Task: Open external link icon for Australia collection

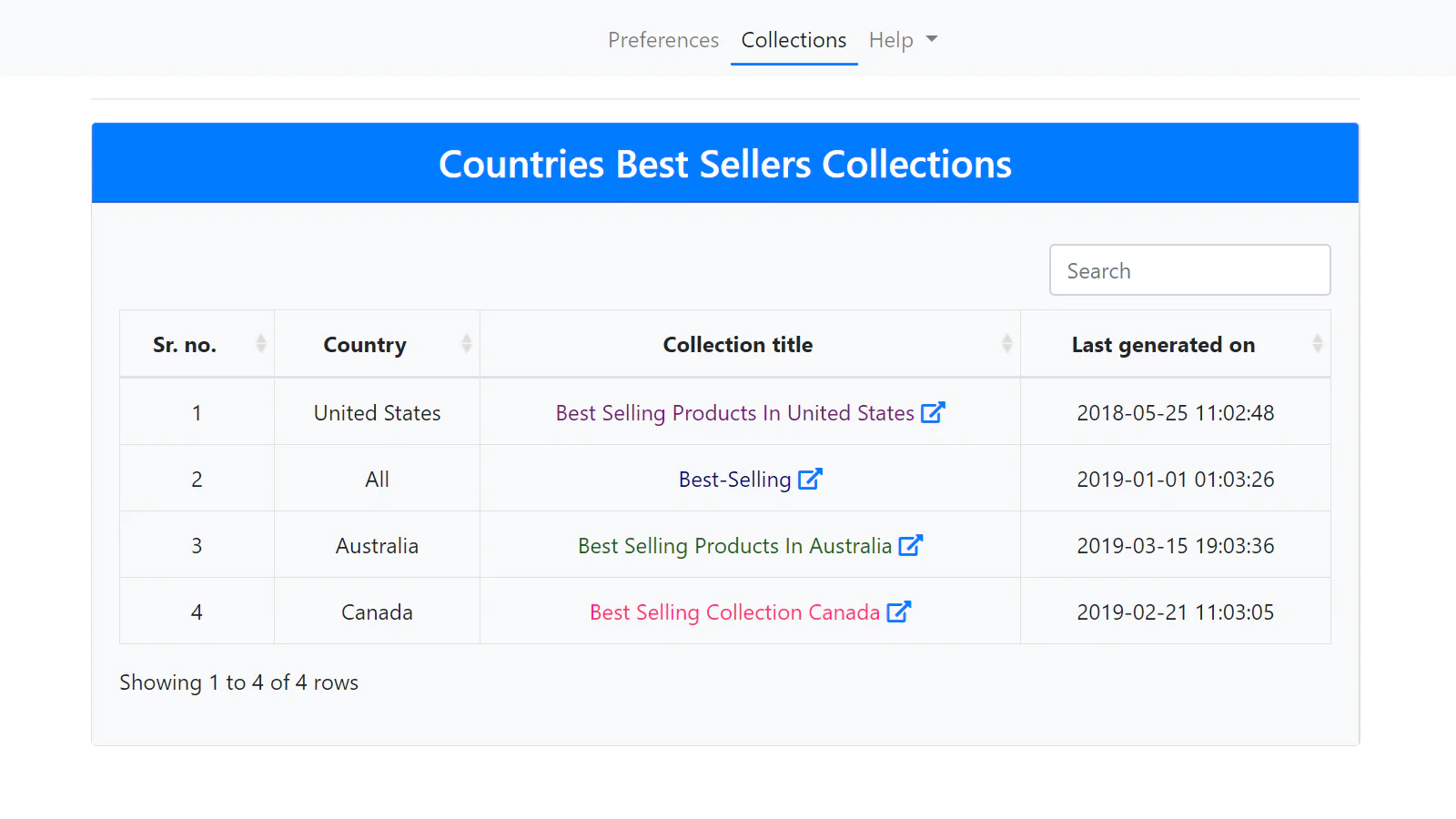Action: click(910, 545)
